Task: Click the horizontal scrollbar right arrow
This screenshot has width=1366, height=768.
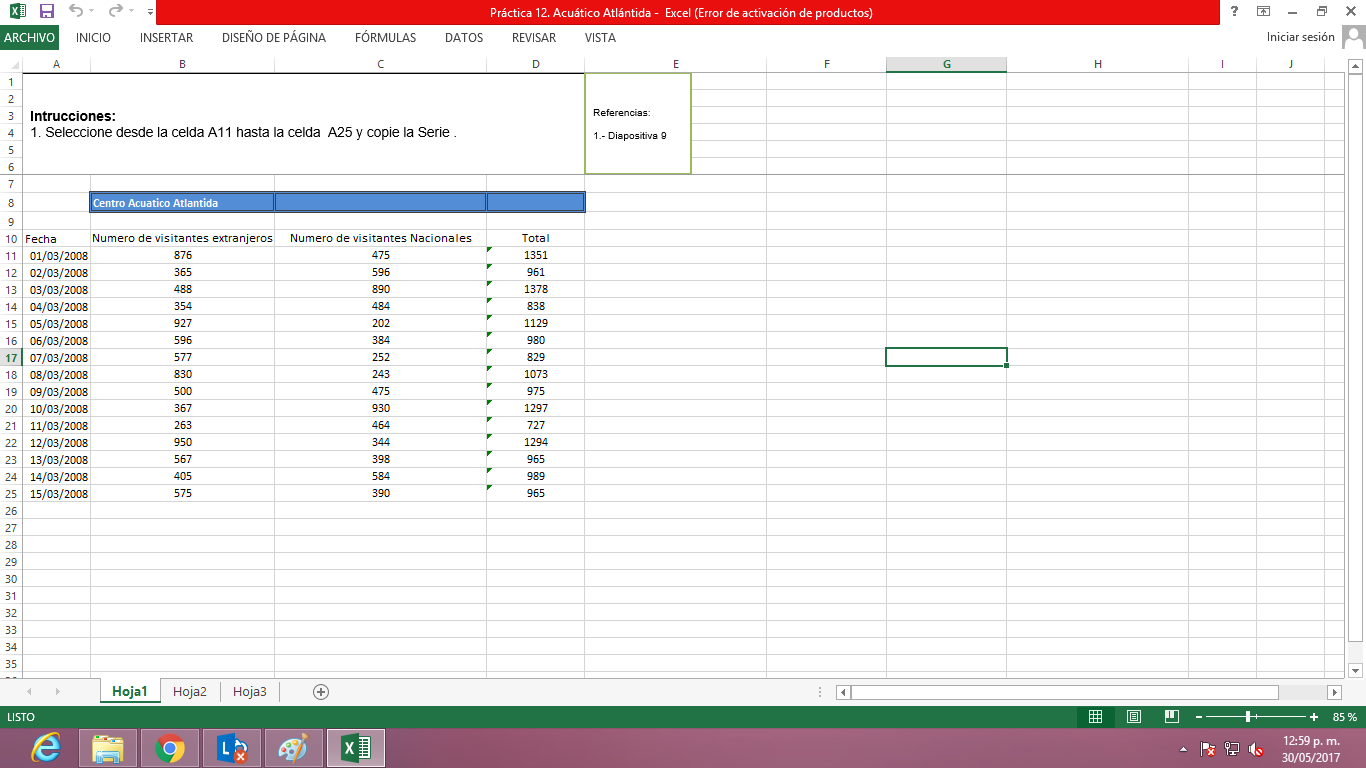Action: click(1334, 692)
